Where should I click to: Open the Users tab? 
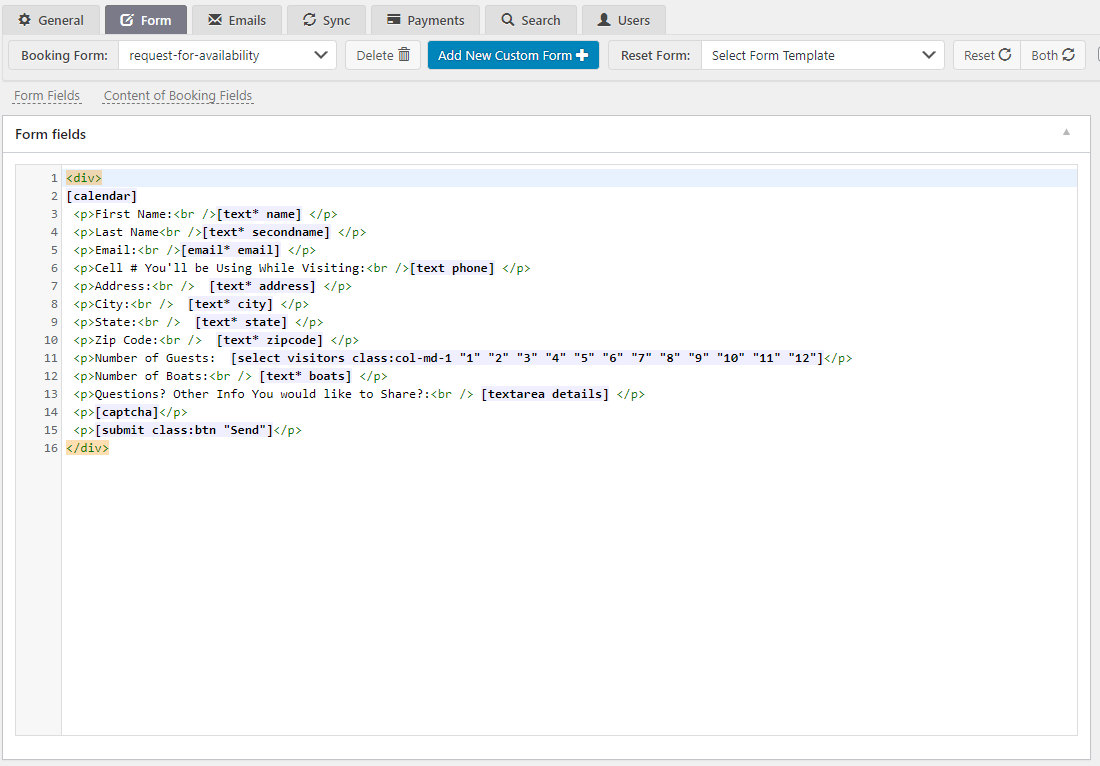pyautogui.click(x=624, y=20)
